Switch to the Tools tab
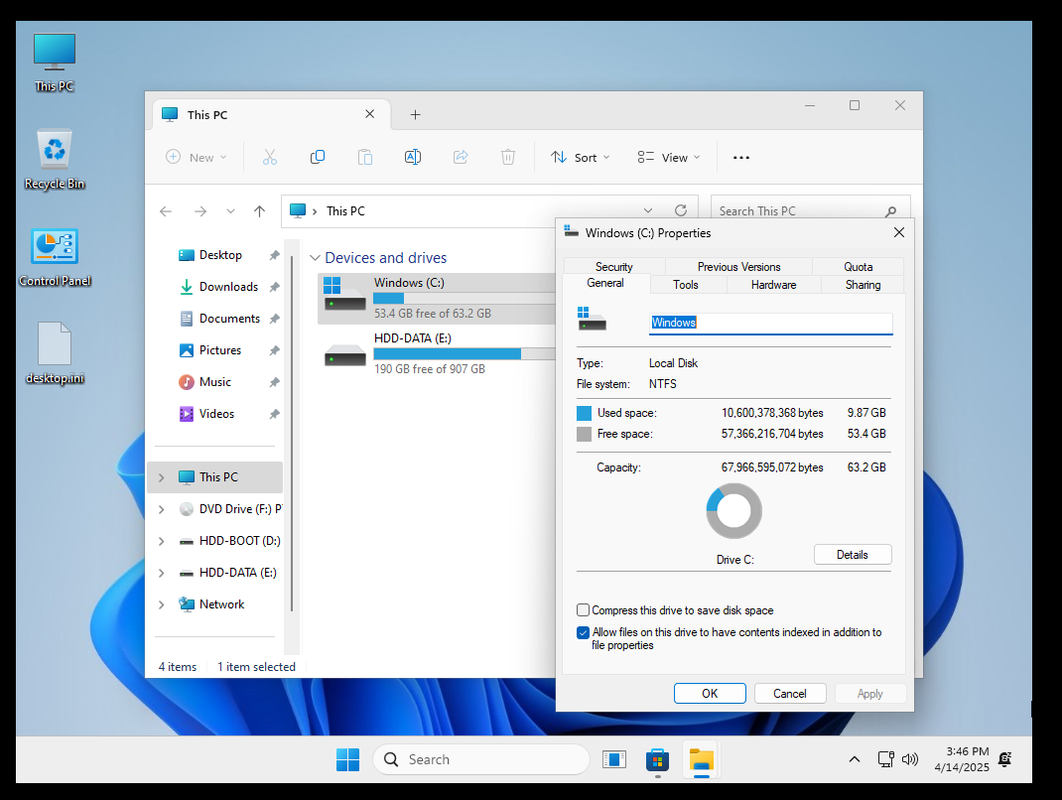Image resolution: width=1062 pixels, height=800 pixels. (685, 285)
